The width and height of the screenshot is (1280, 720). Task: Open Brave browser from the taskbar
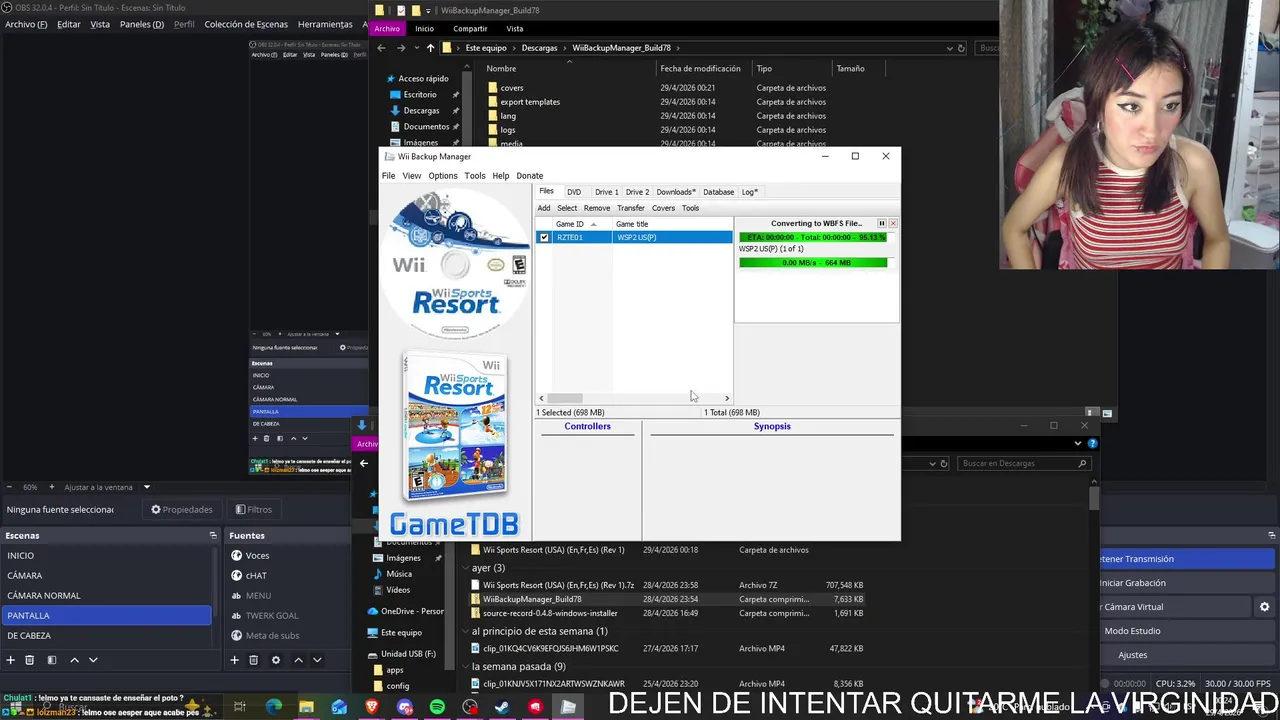[372, 707]
